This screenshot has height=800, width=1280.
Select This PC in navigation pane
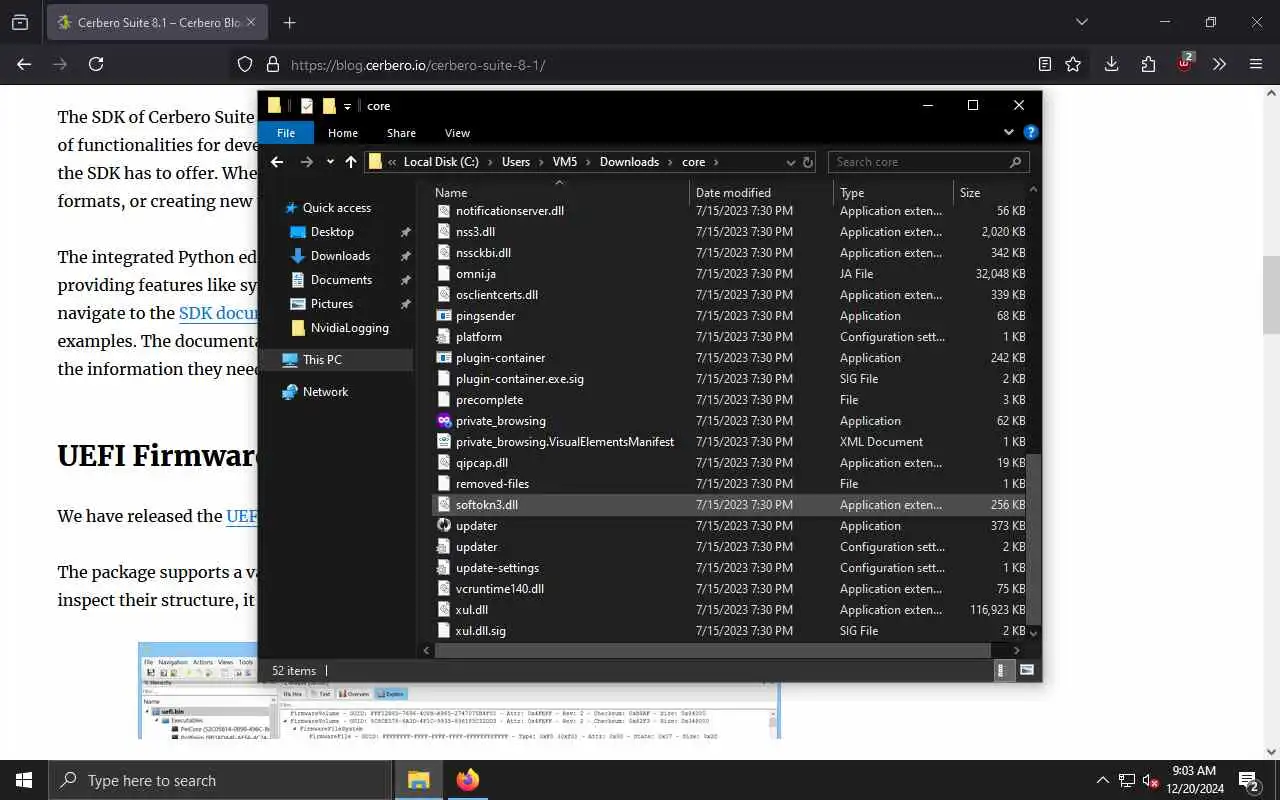coord(337,360)
